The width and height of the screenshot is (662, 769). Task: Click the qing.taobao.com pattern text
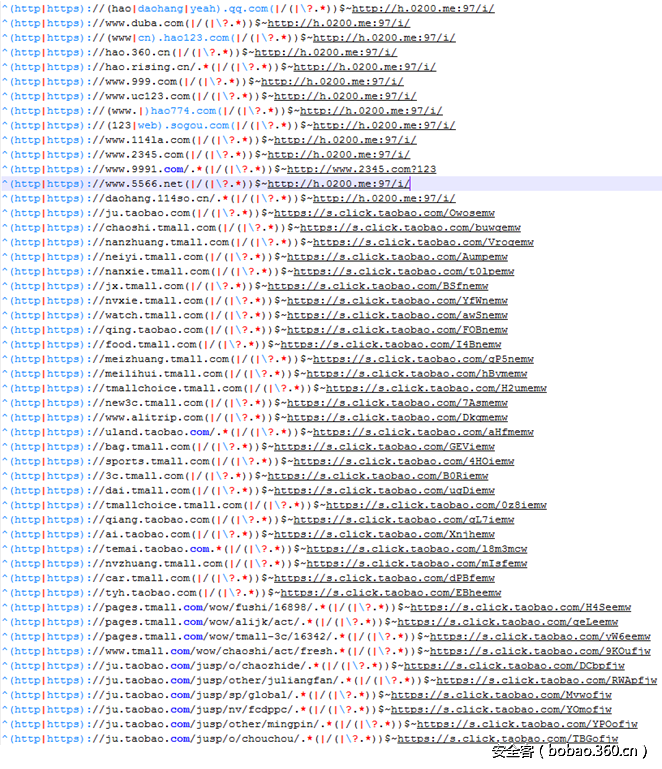(154, 330)
